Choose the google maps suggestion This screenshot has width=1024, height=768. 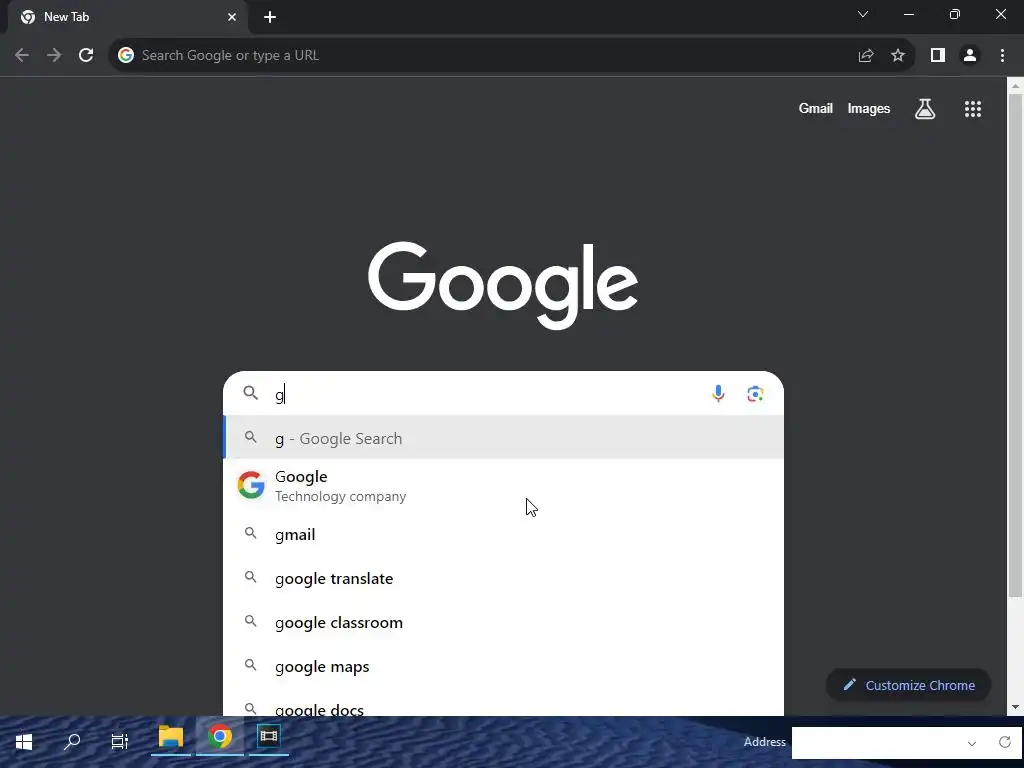504,666
